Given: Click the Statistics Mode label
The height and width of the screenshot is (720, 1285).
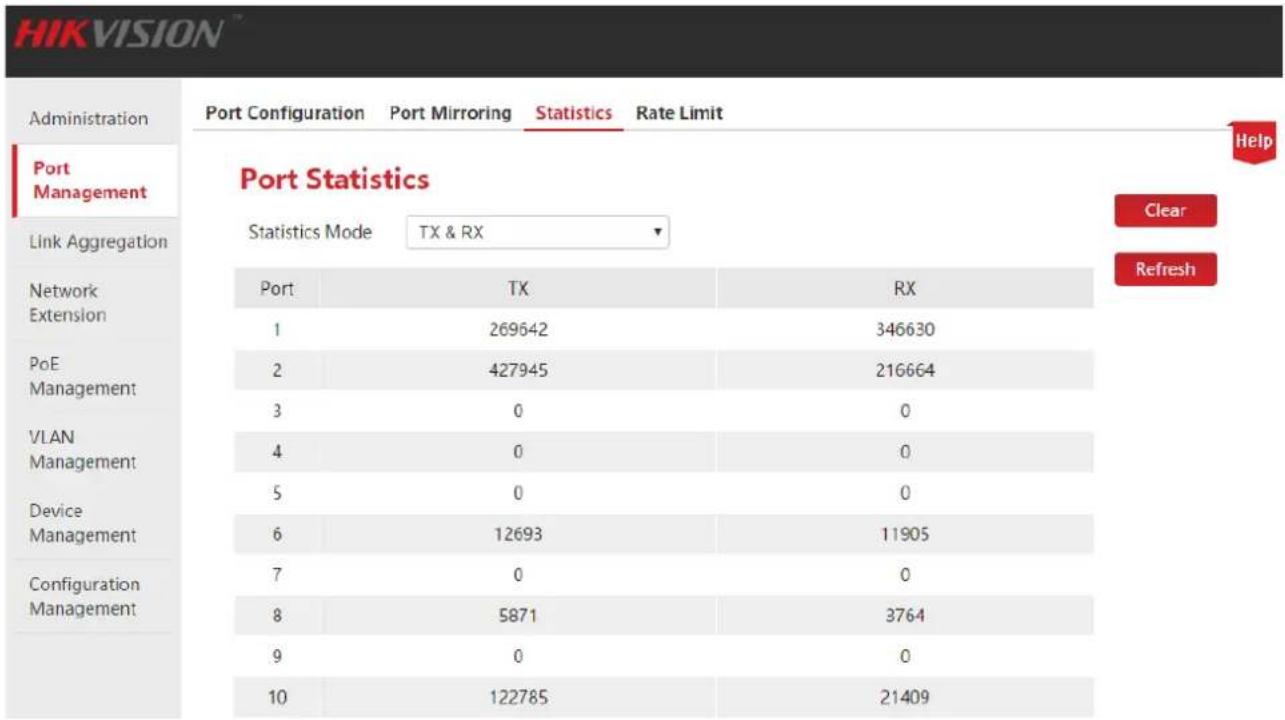Looking at the screenshot, I should [310, 232].
